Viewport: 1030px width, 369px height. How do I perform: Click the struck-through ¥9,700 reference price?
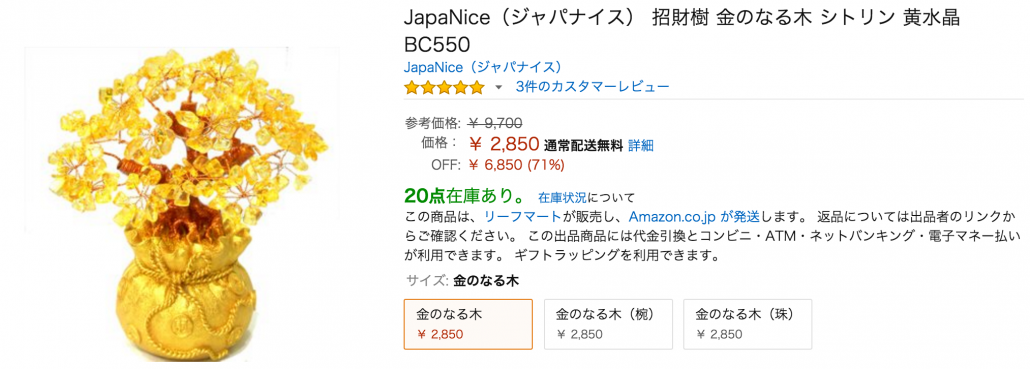pos(495,122)
